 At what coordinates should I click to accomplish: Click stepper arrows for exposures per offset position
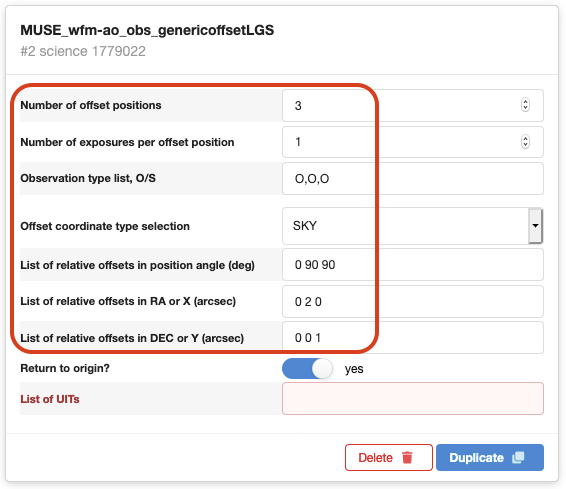click(525, 141)
